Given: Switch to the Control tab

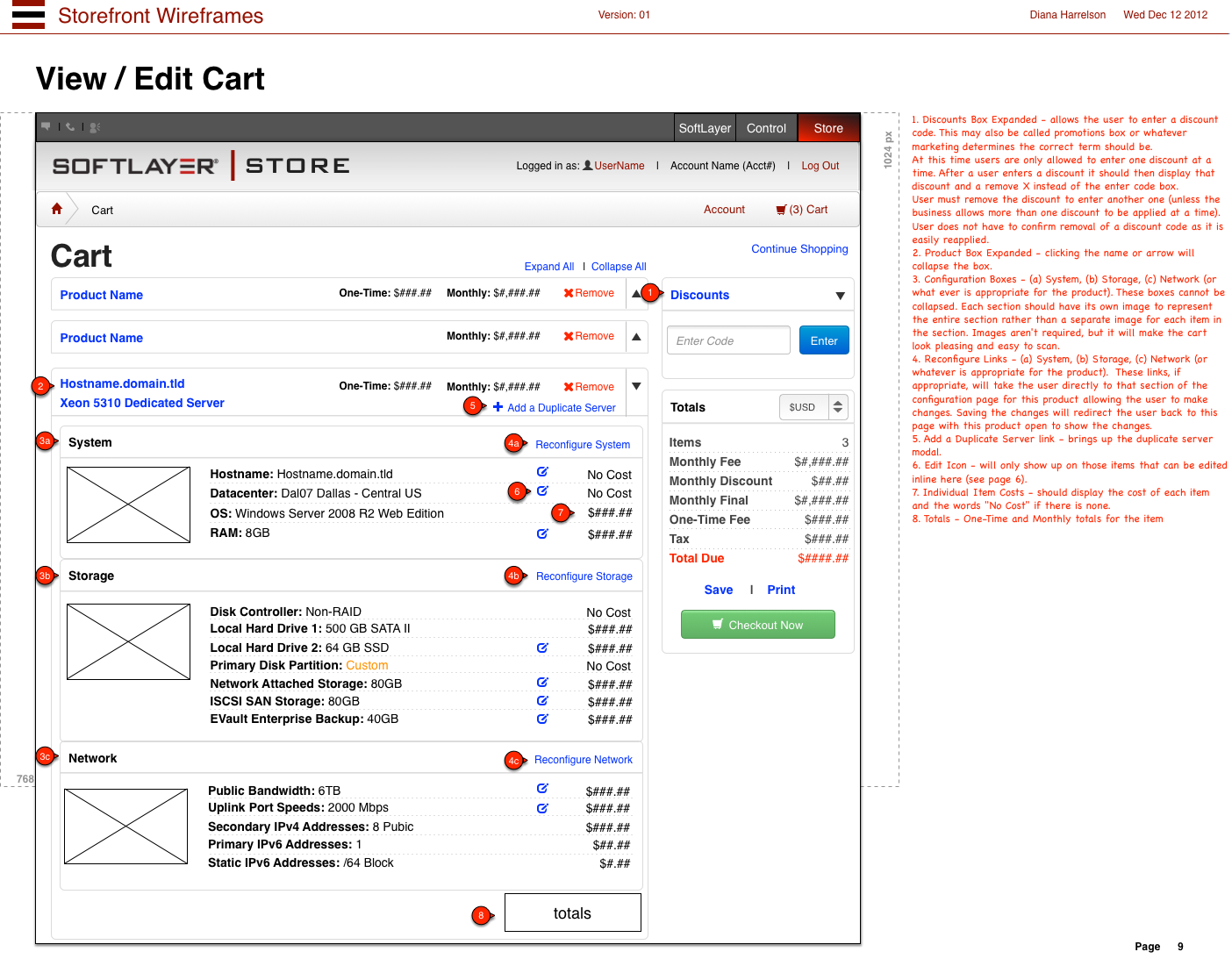Looking at the screenshot, I should [766, 128].
